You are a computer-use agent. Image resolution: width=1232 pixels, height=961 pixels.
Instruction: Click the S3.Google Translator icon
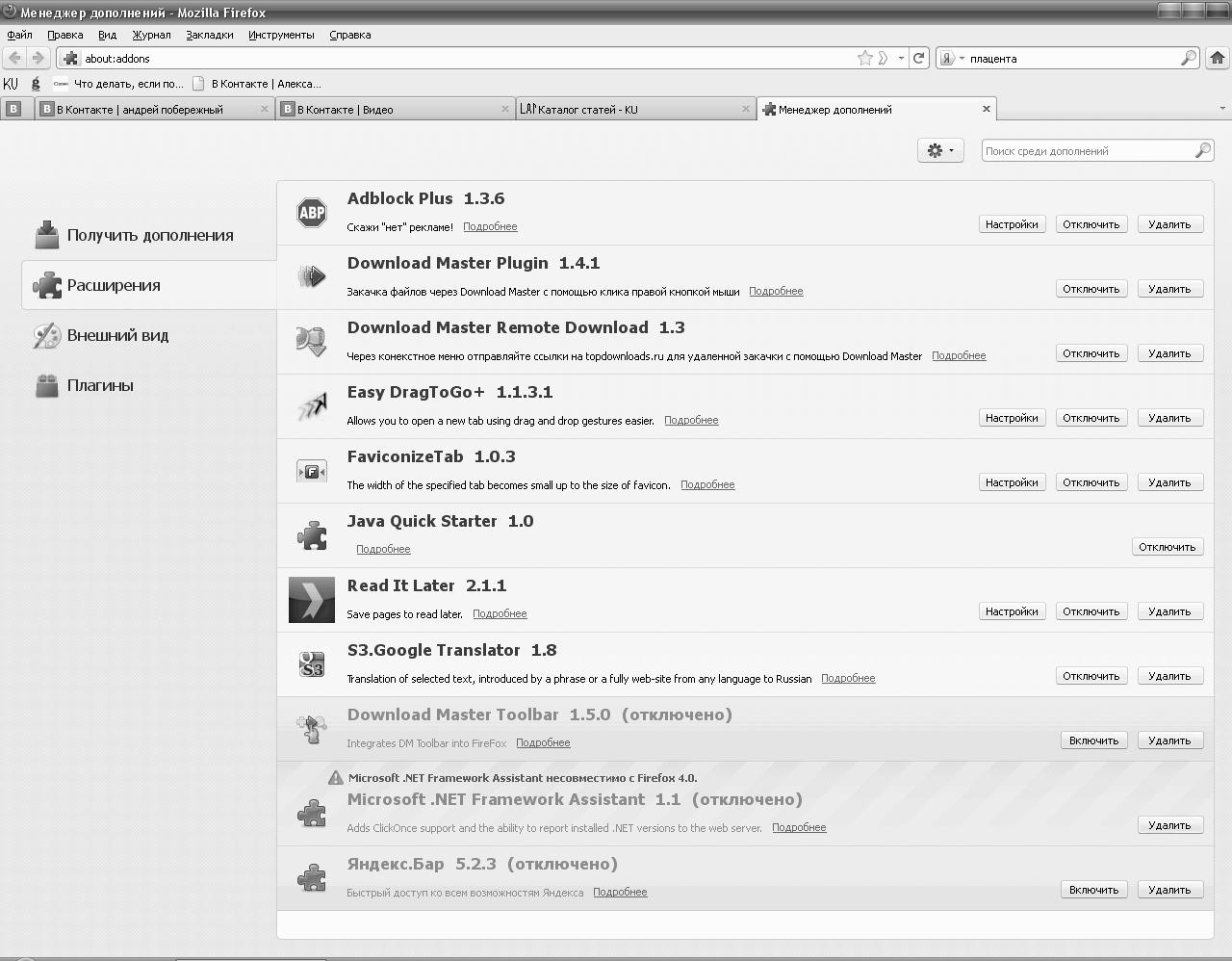pyautogui.click(x=312, y=664)
